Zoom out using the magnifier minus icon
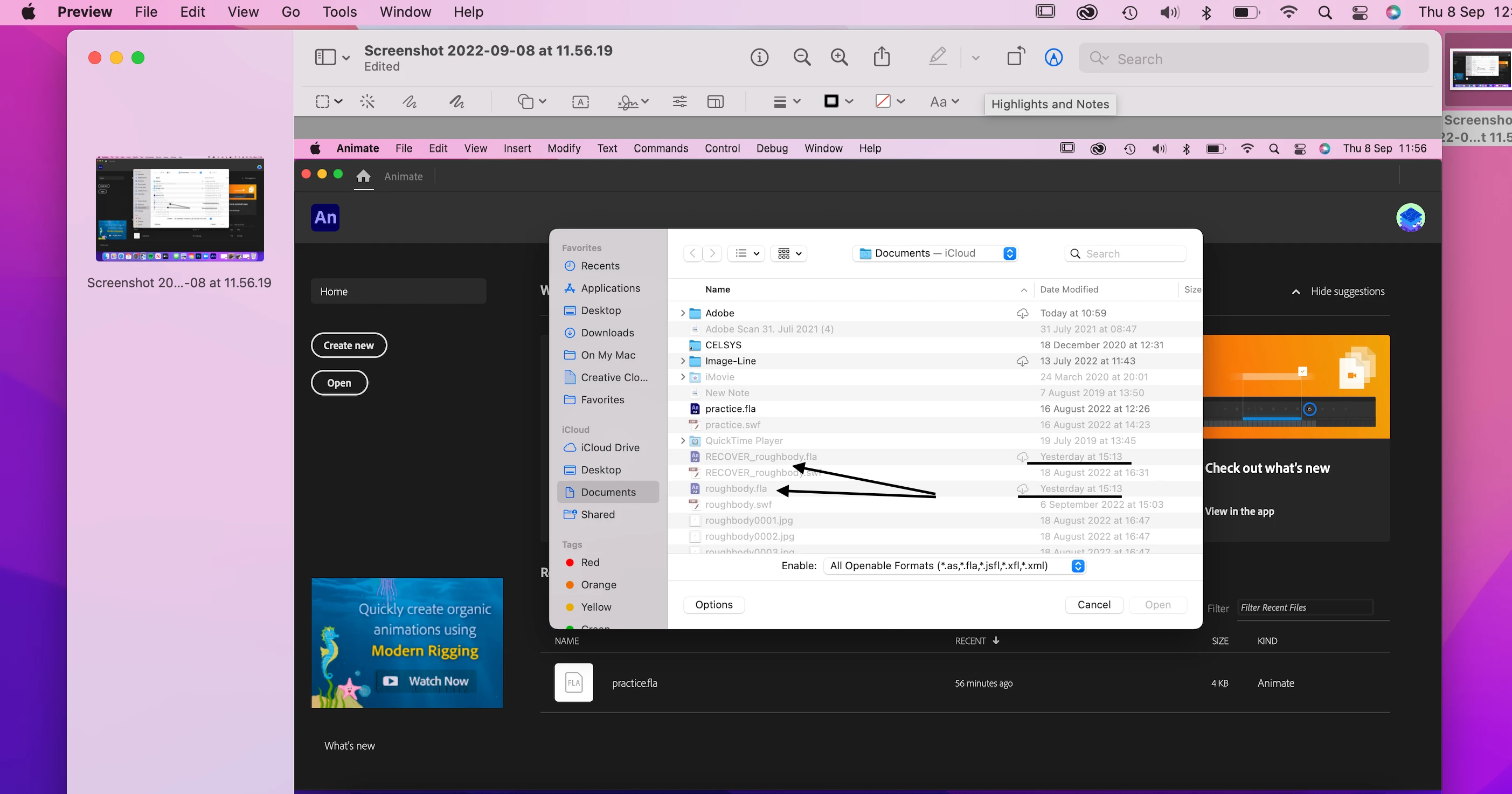This screenshot has width=1512, height=794. pos(802,58)
